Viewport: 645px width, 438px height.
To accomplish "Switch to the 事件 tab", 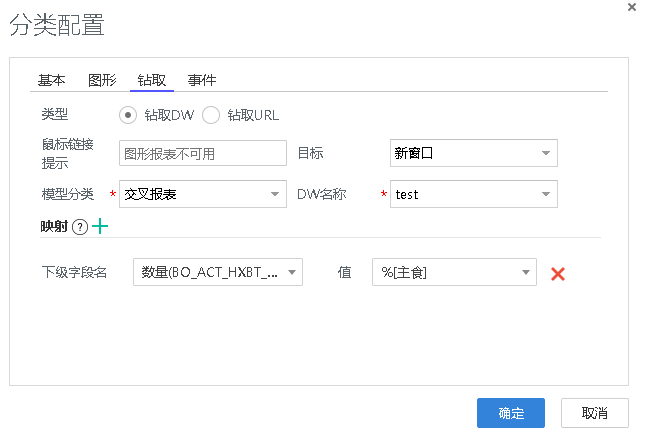I will (x=202, y=80).
